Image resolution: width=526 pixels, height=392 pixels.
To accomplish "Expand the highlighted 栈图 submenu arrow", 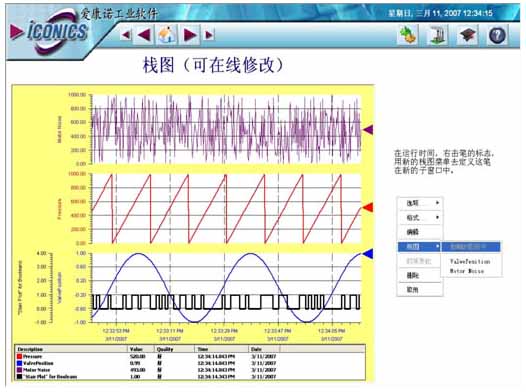I will [x=437, y=247].
